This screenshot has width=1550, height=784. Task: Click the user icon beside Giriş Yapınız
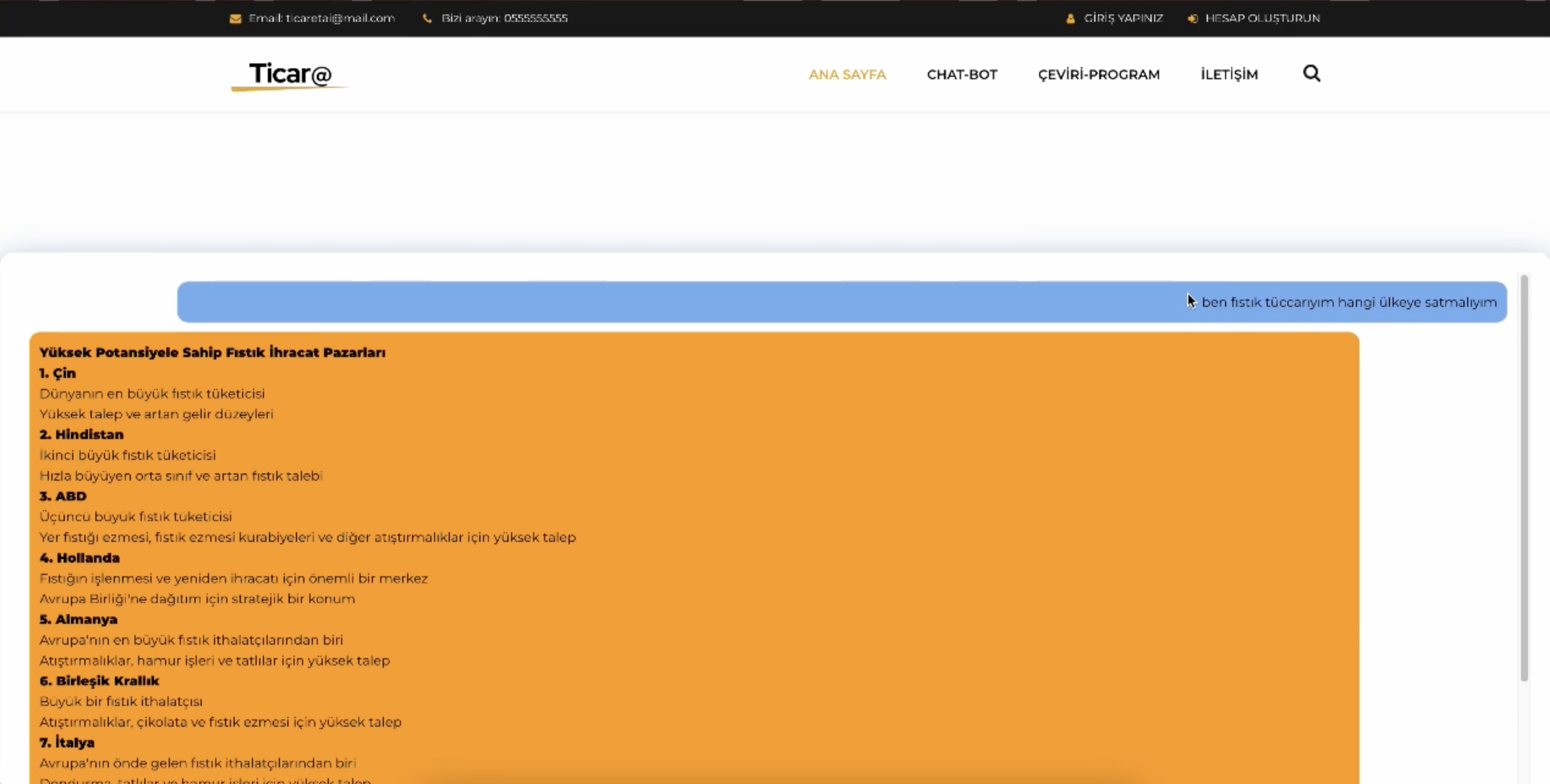(1070, 19)
